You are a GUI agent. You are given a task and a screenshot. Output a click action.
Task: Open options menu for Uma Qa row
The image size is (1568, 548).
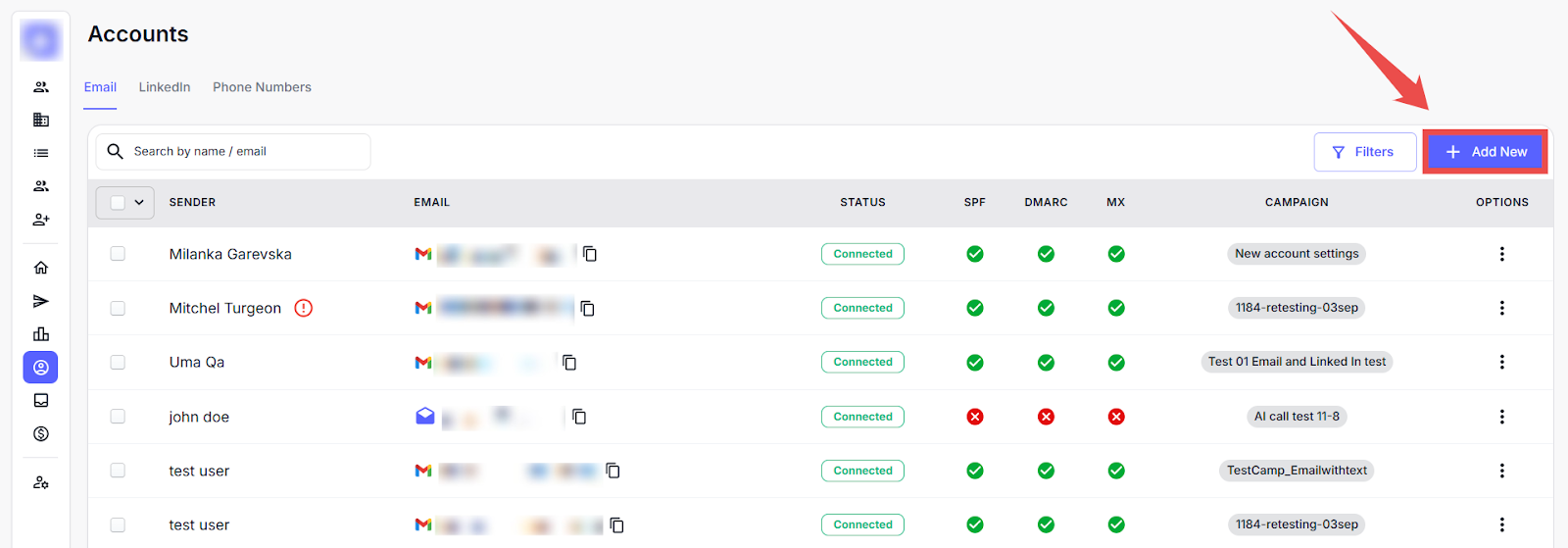click(x=1501, y=362)
